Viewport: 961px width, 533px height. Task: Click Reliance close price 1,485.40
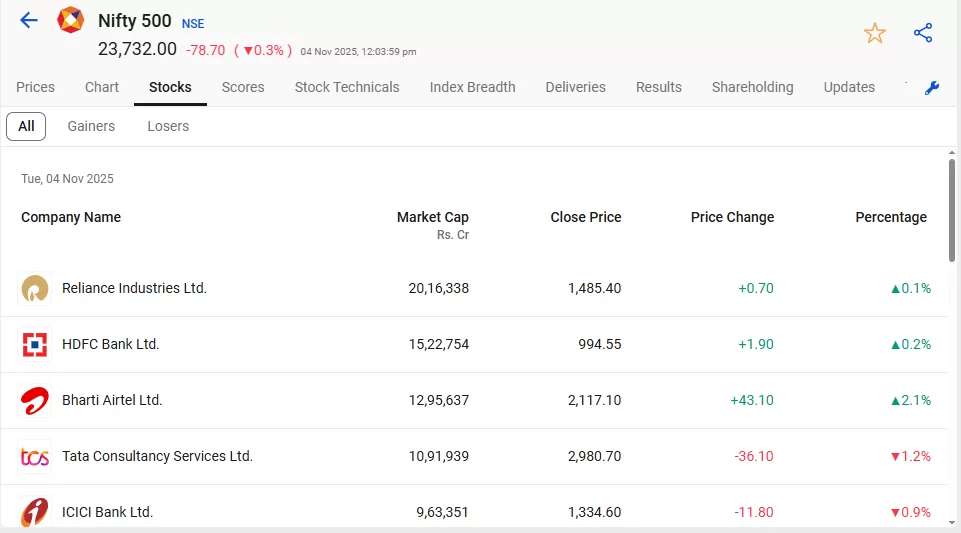(594, 288)
